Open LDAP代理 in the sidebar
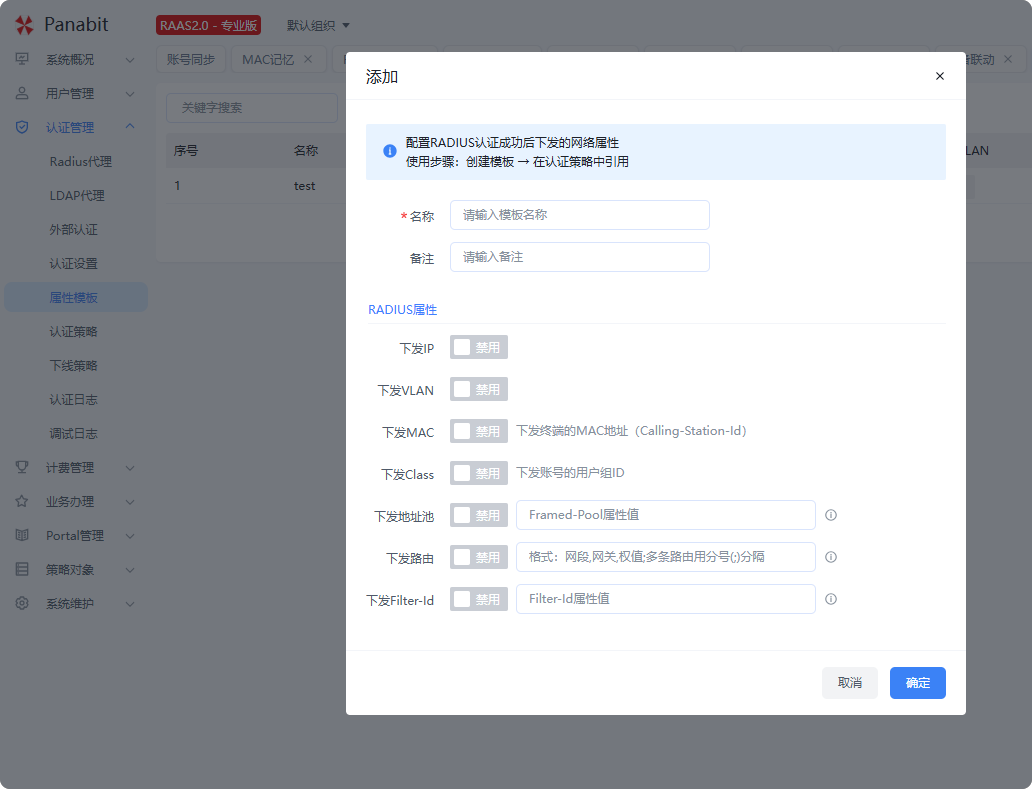The width and height of the screenshot is (1032, 789). pyautogui.click(x=77, y=195)
